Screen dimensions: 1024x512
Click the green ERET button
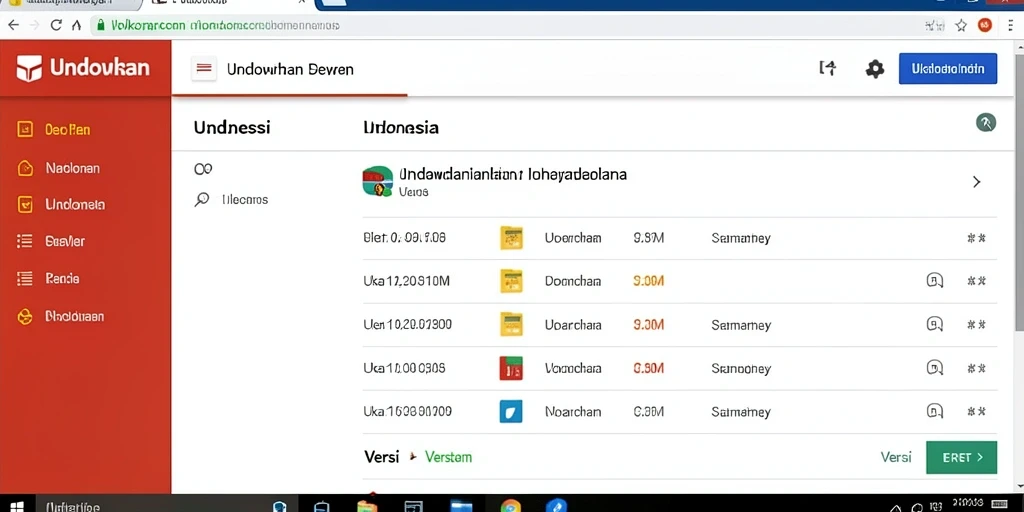(x=961, y=458)
